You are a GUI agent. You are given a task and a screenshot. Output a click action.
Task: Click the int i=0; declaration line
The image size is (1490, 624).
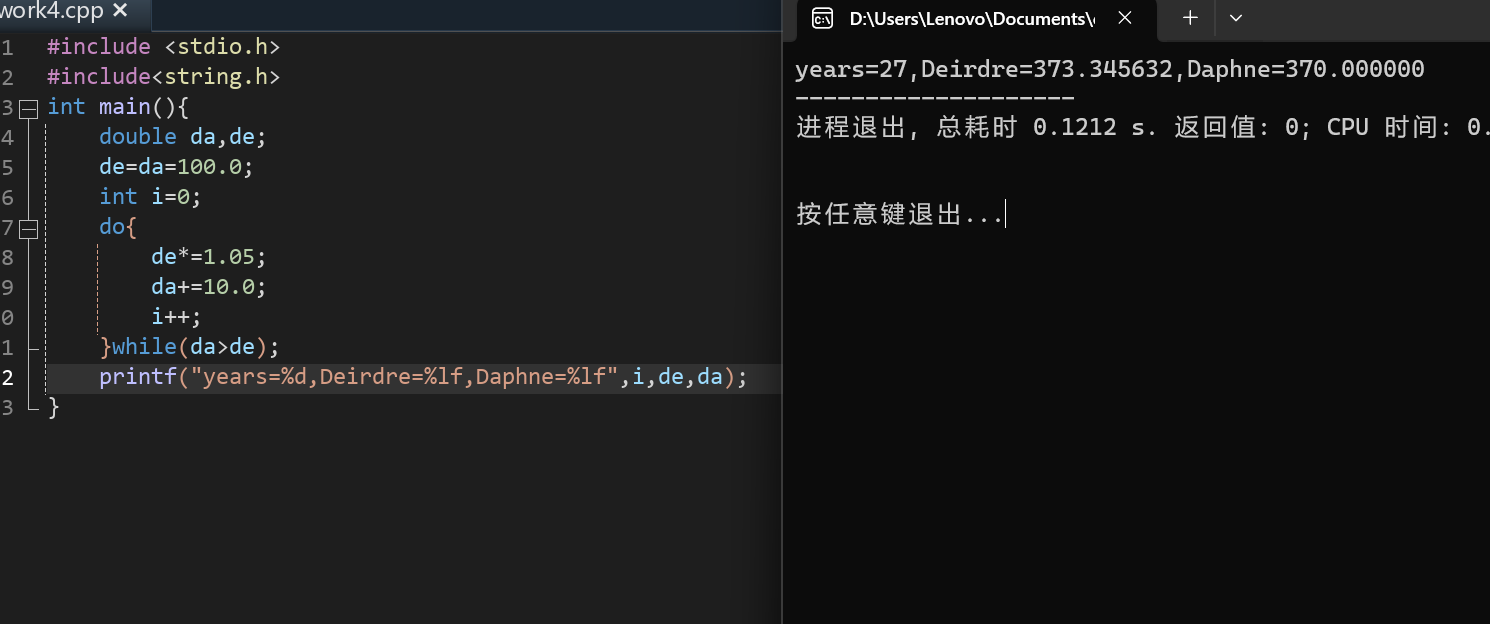pos(148,196)
